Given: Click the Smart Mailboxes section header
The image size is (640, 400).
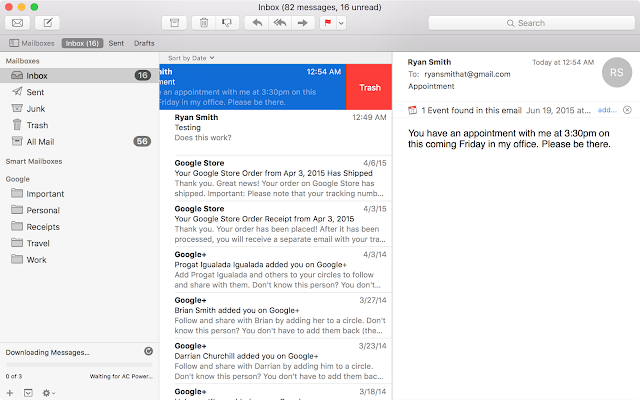Looking at the screenshot, I should (34, 161).
